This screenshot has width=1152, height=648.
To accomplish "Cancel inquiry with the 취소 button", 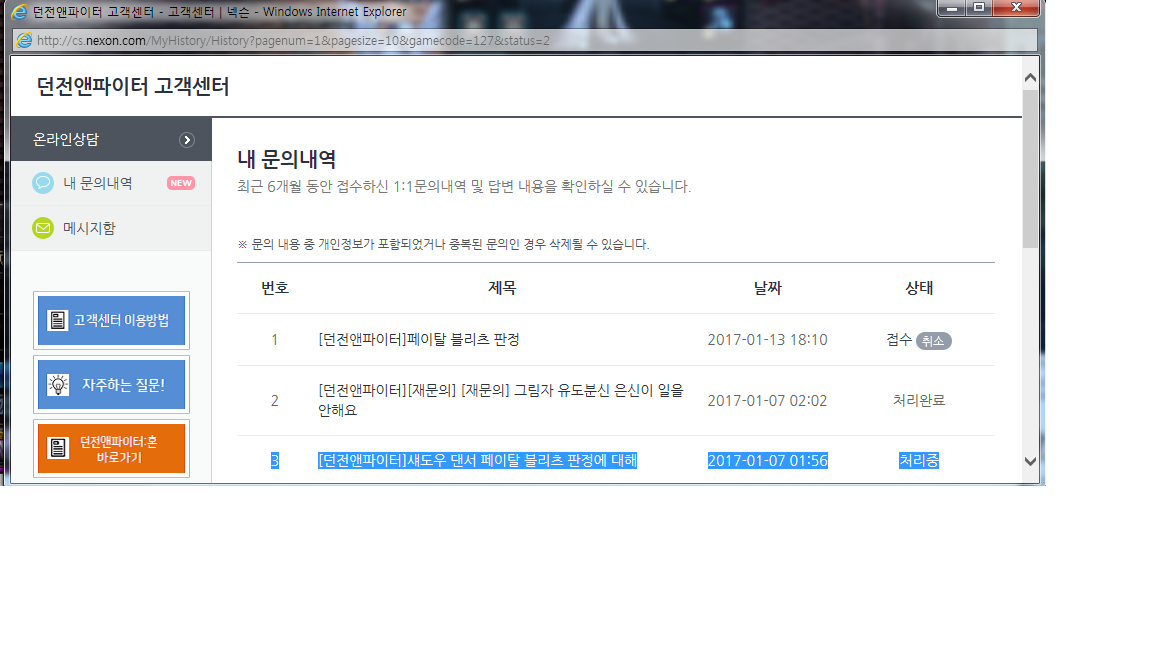I will click(933, 341).
